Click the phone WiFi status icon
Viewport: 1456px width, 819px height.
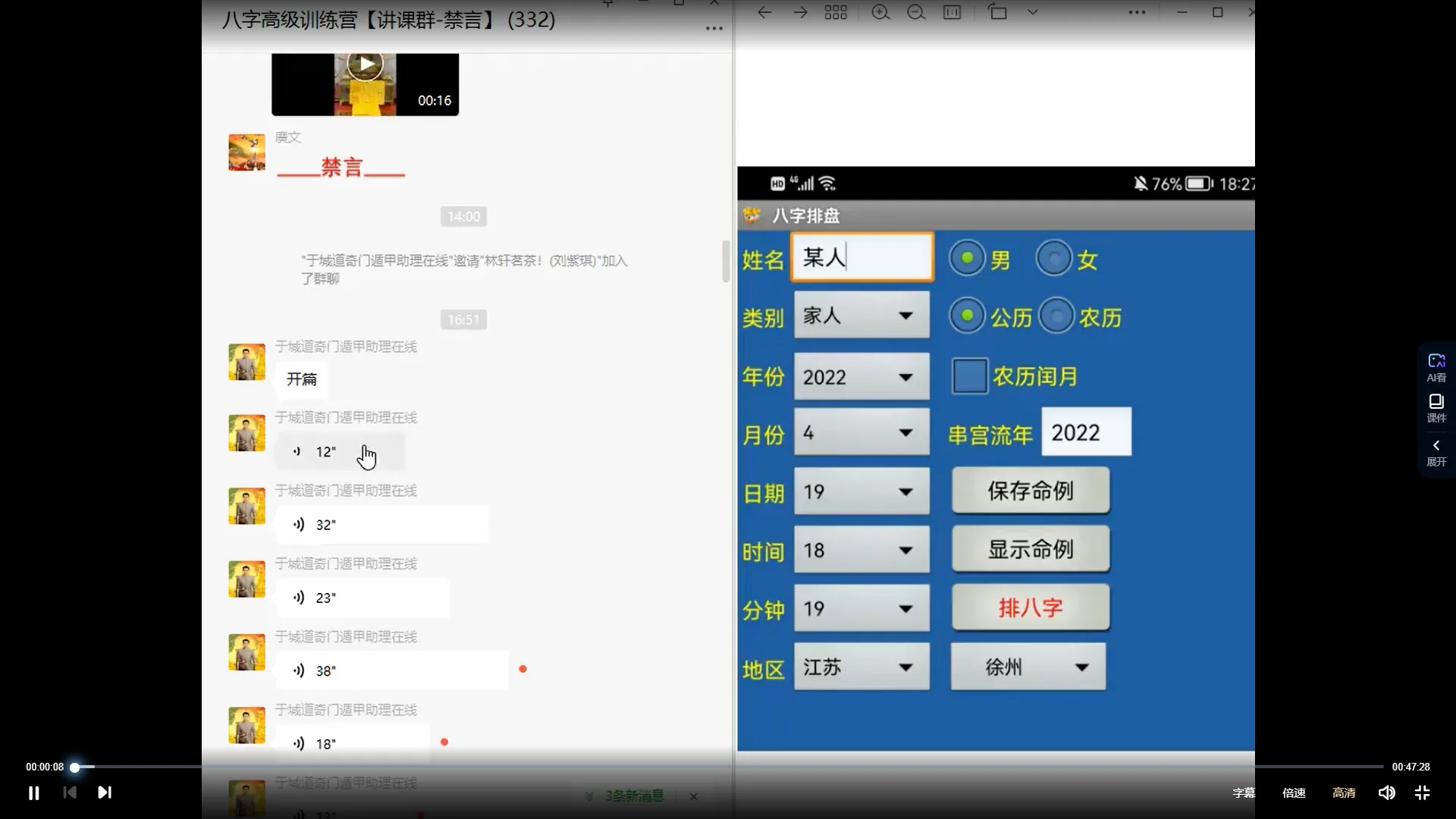[x=827, y=184]
